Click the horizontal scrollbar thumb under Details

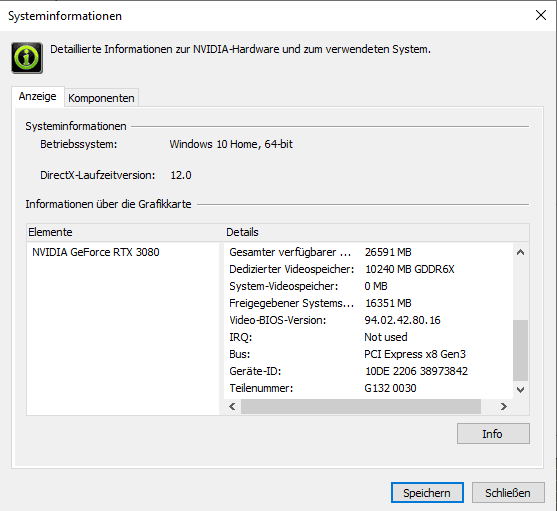click(361, 406)
